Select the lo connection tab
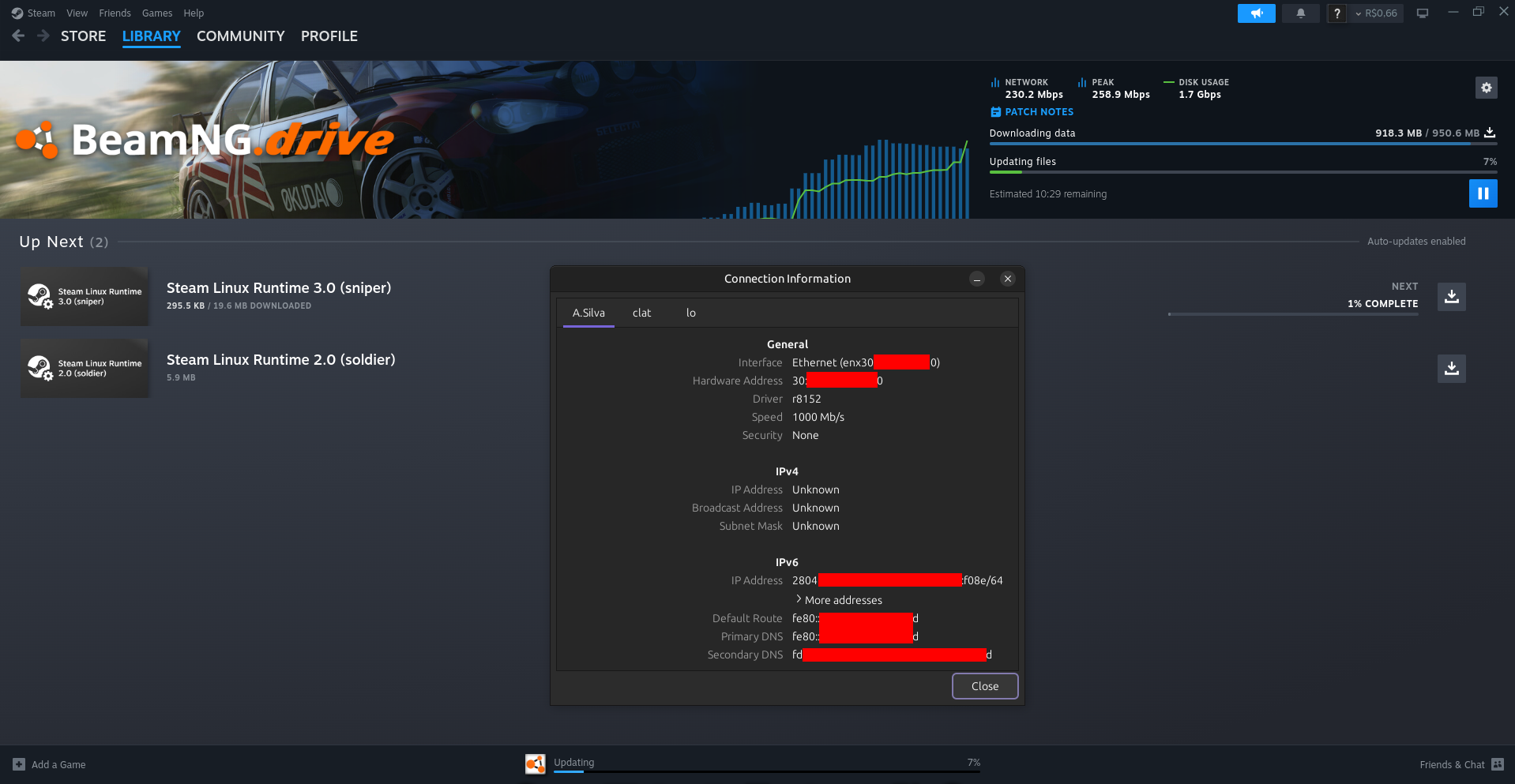 pos(691,313)
